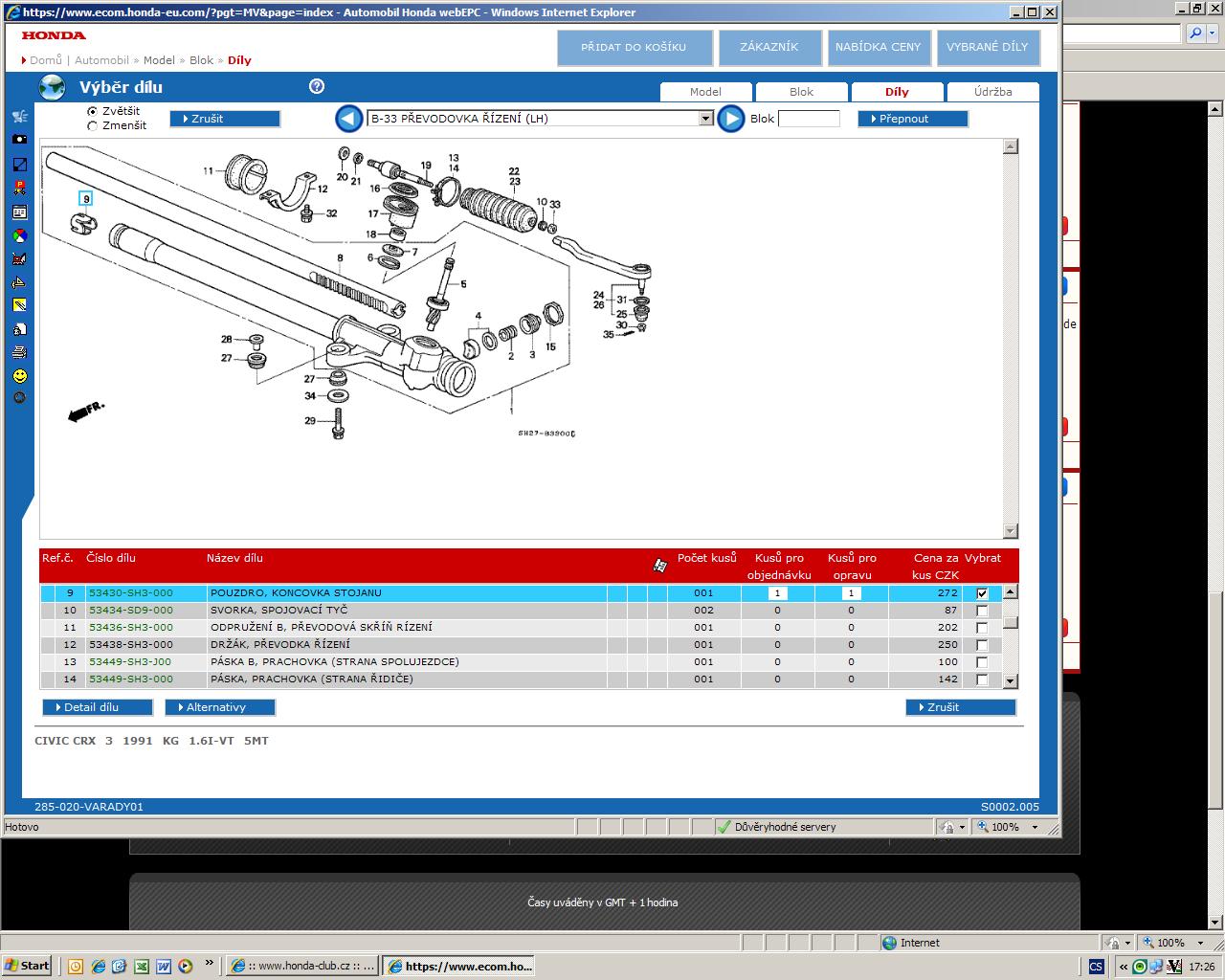Screen dimensions: 1225x980
Task: Check Vybrat checkbox for part 53434-SD9-000
Action: pyautogui.click(x=981, y=611)
